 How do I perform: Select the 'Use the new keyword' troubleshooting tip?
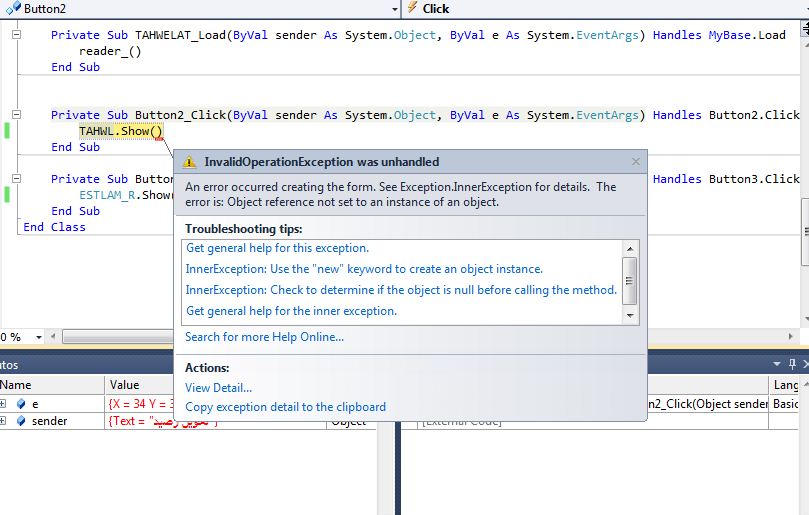(364, 269)
